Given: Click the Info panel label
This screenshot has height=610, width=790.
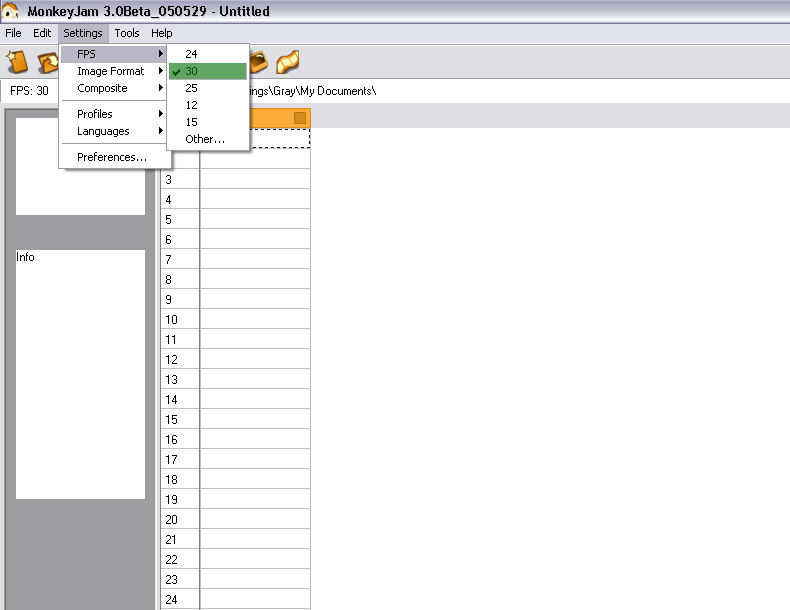Looking at the screenshot, I should pyautogui.click(x=25, y=257).
